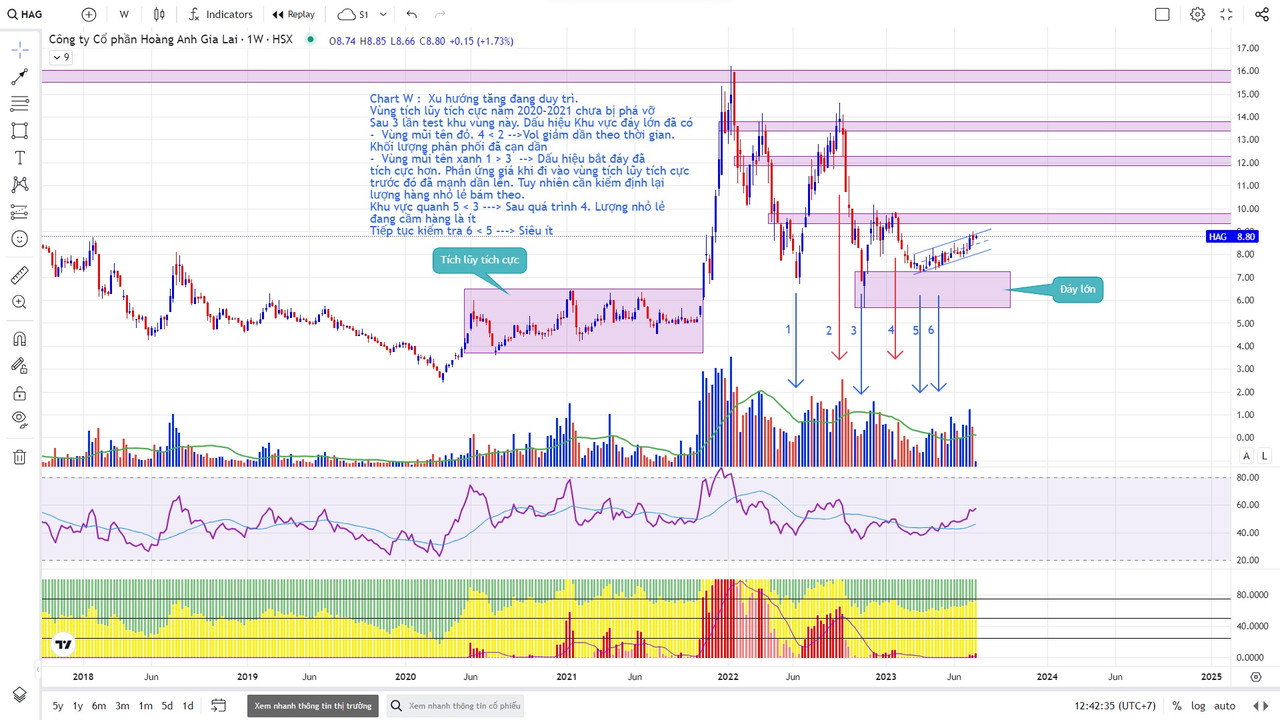Click the cloud S1 layout name
The height and width of the screenshot is (720, 1280).
pos(353,14)
